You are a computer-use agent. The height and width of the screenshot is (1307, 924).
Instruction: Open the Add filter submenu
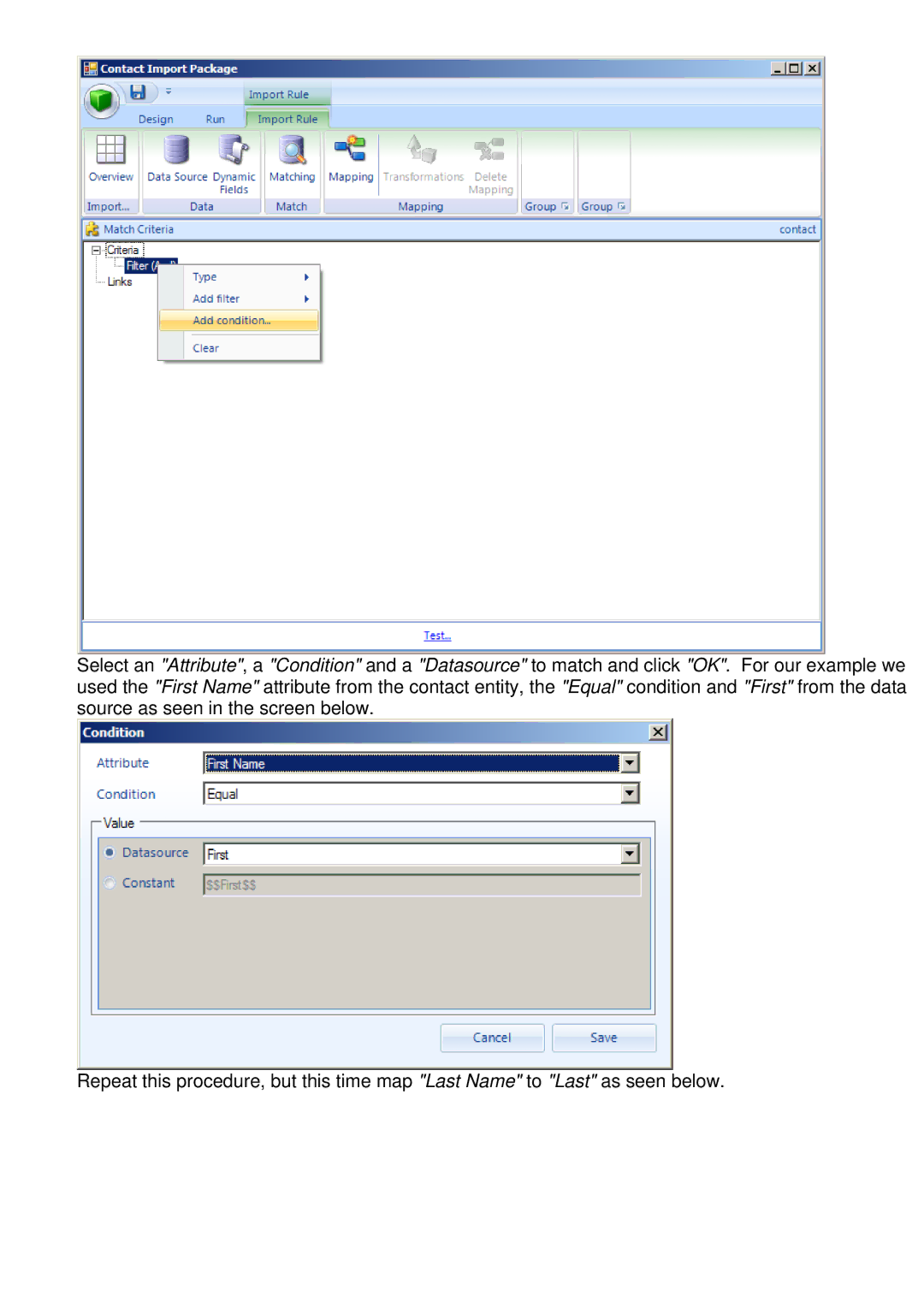click(239, 299)
